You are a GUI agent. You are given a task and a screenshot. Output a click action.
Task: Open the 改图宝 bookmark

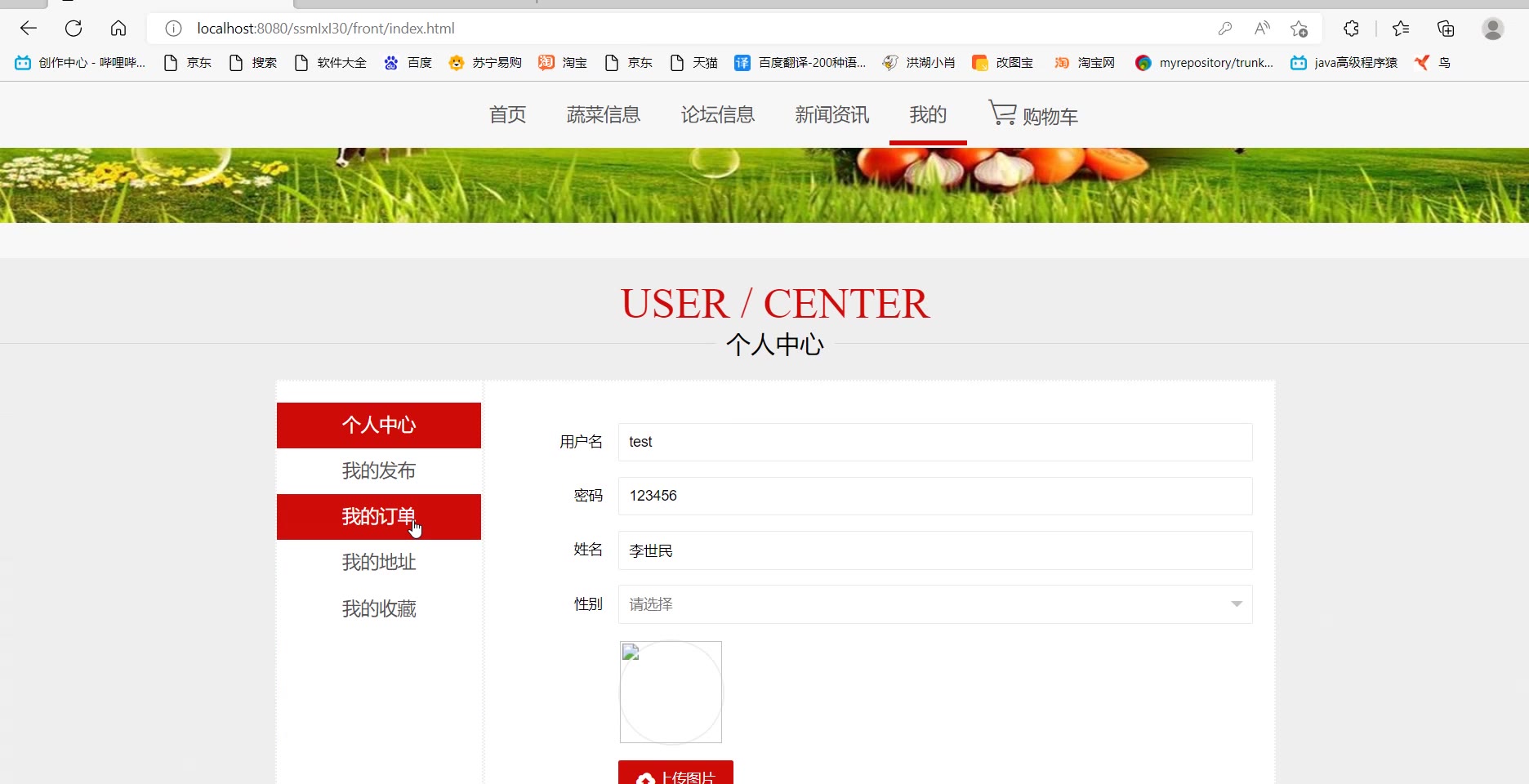click(1002, 63)
